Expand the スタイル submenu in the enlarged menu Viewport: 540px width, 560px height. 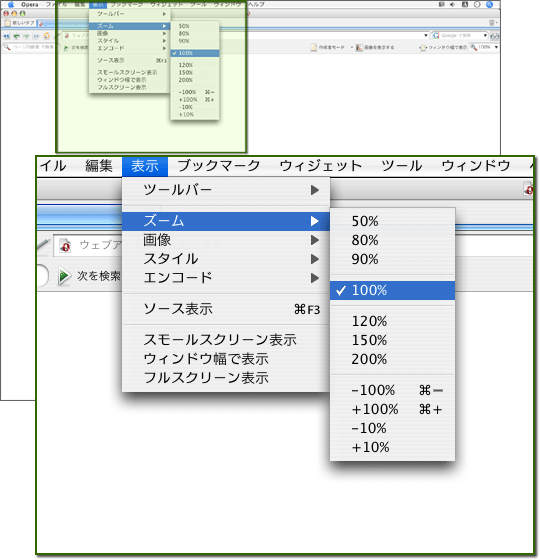coord(226,259)
